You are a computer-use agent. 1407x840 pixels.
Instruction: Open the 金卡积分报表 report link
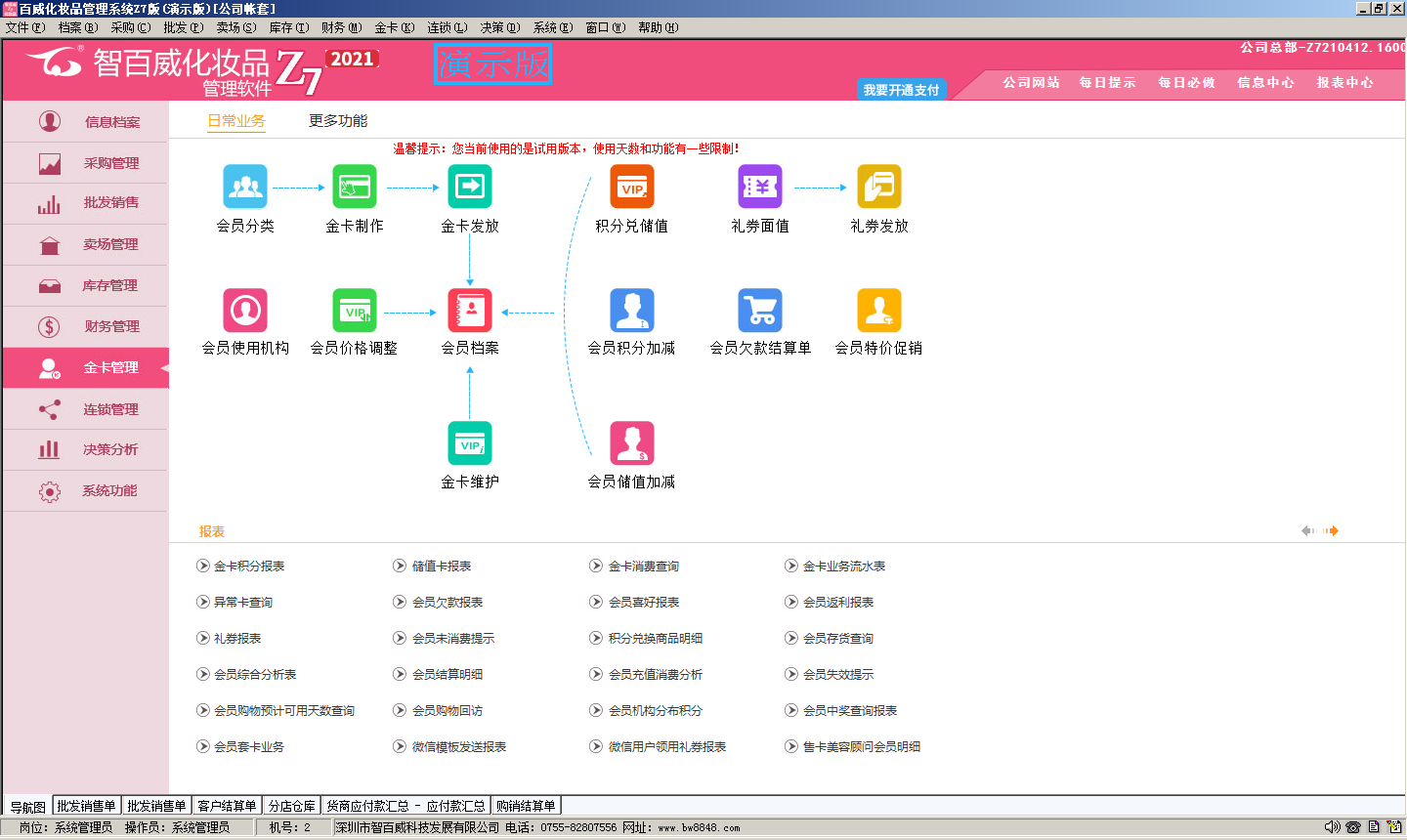point(249,567)
